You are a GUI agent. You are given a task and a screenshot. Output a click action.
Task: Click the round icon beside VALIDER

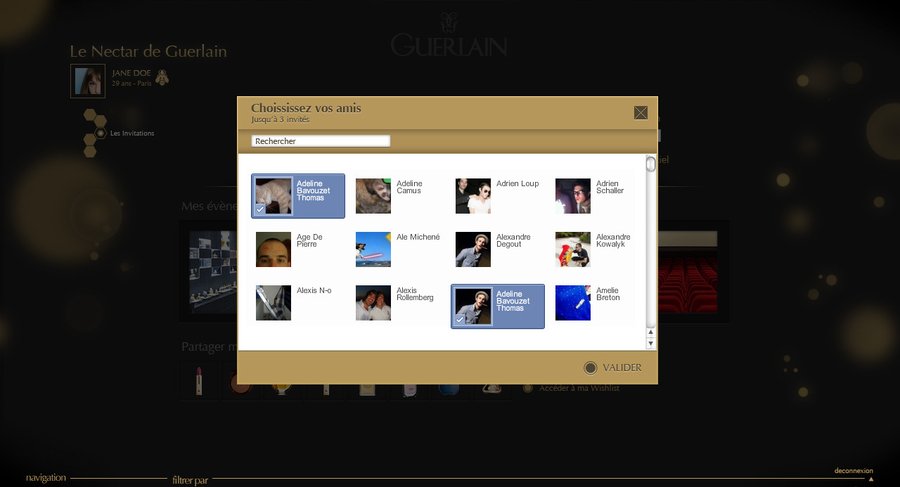coord(590,367)
